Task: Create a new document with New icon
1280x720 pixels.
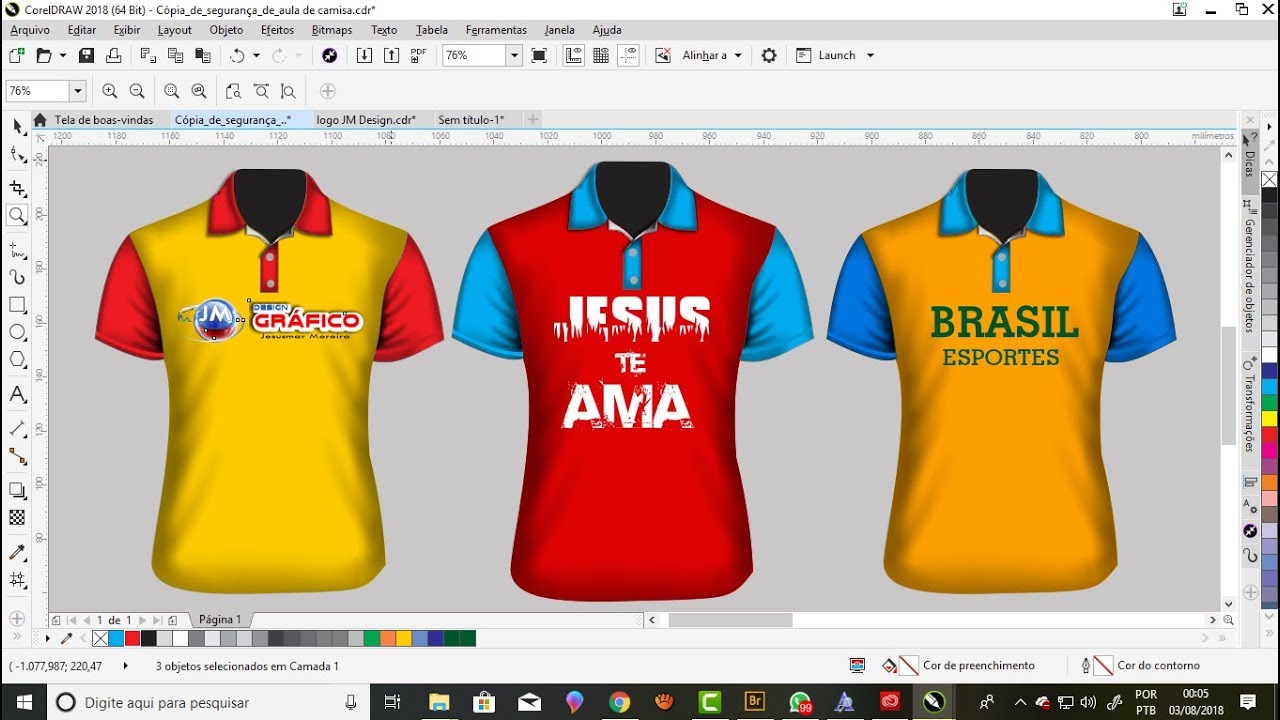Action: (16, 56)
